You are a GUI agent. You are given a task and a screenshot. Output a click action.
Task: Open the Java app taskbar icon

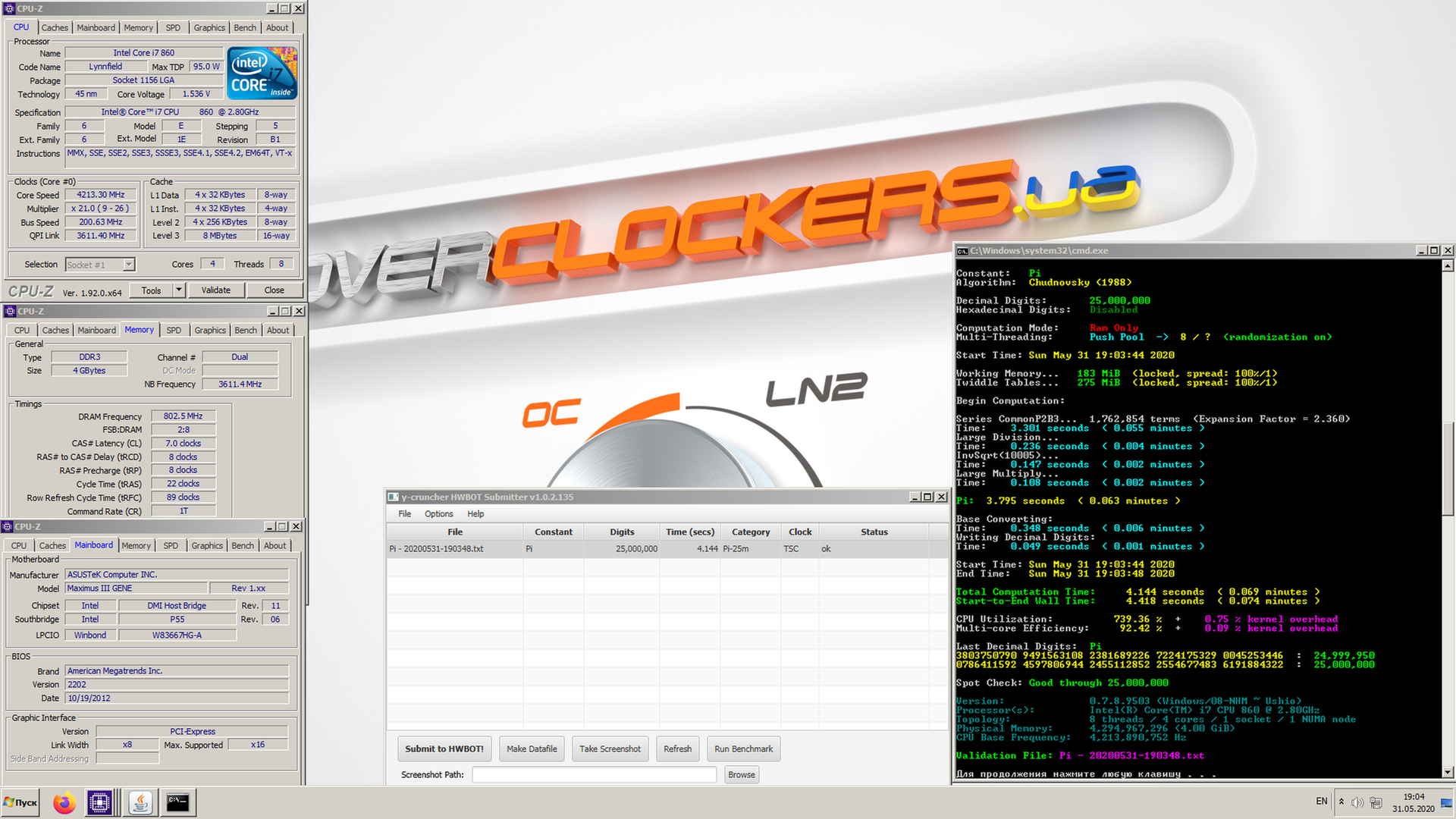click(140, 802)
